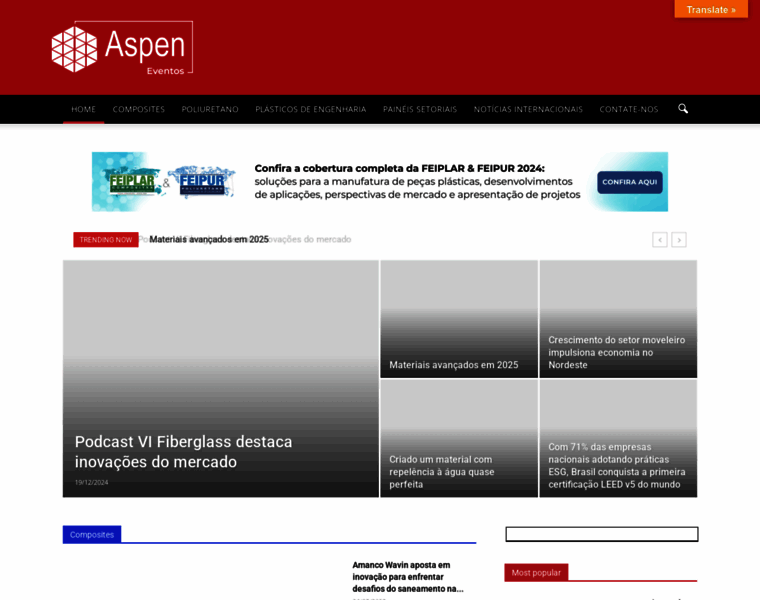
Task: Open the POLIURETANO menu item
Action: (210, 109)
